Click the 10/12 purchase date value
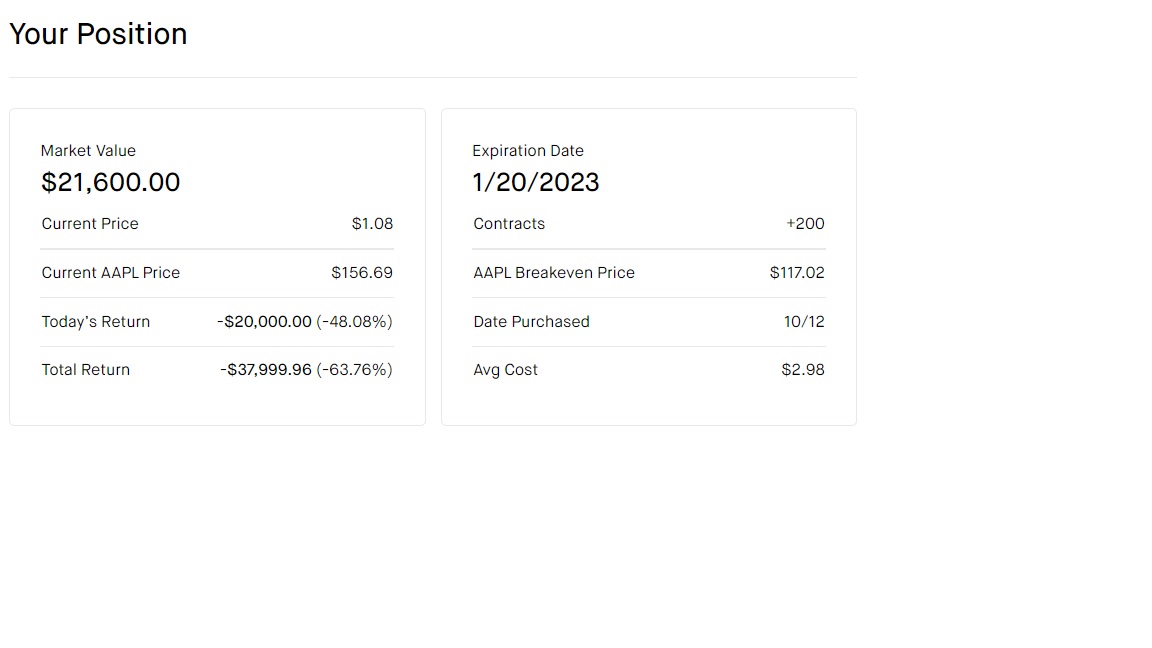This screenshot has width=1152, height=648. (x=804, y=322)
